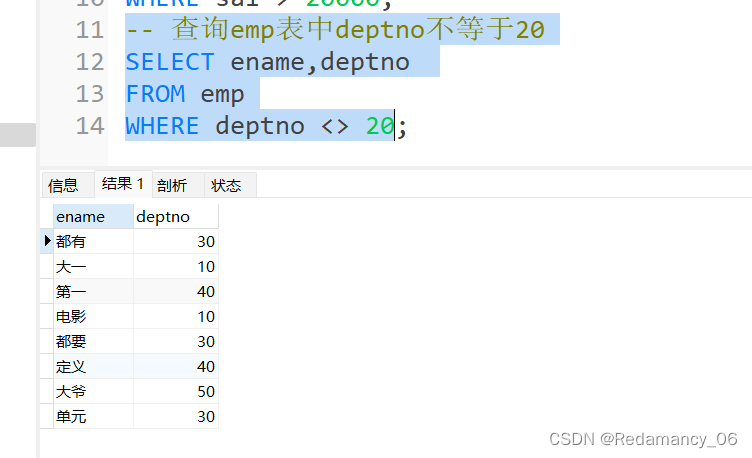Screen dimensions: 752x458
Task: Click deptno value 40 in 定义 row
Action: pyautogui.click(x=176, y=366)
